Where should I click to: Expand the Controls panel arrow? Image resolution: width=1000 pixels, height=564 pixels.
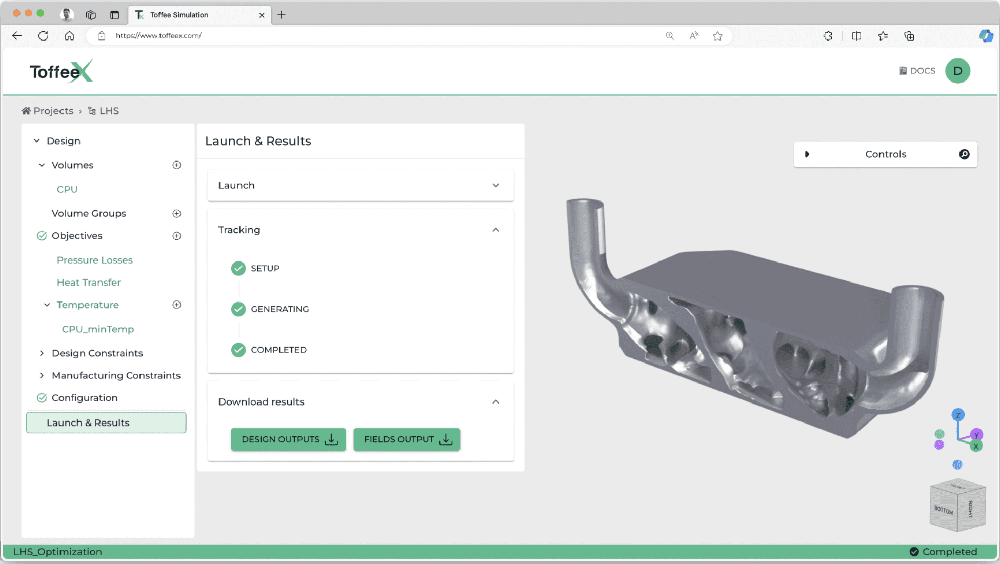click(x=807, y=154)
